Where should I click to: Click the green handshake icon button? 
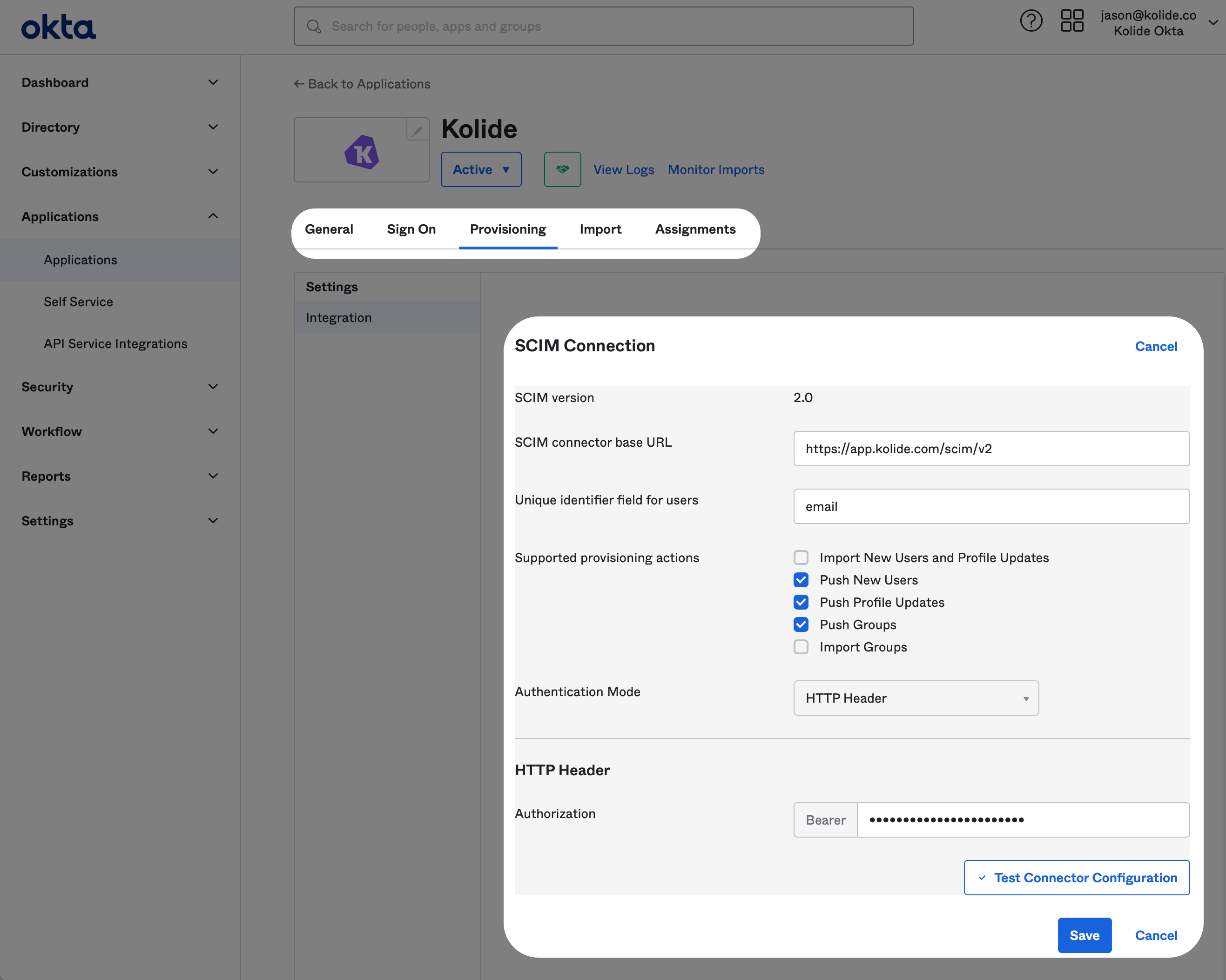pos(562,169)
